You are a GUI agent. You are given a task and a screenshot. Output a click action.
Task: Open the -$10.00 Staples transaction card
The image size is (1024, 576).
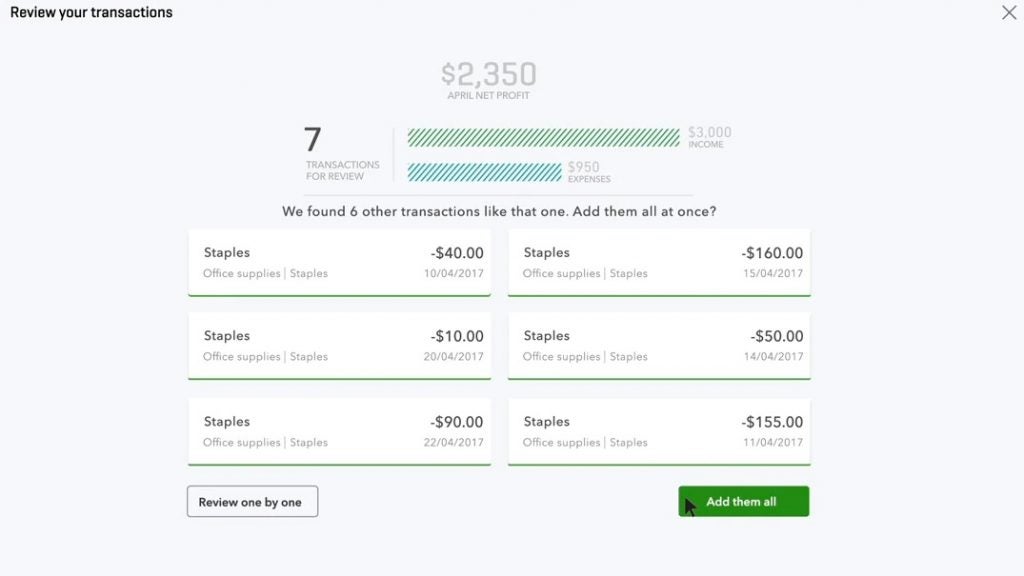tap(339, 345)
